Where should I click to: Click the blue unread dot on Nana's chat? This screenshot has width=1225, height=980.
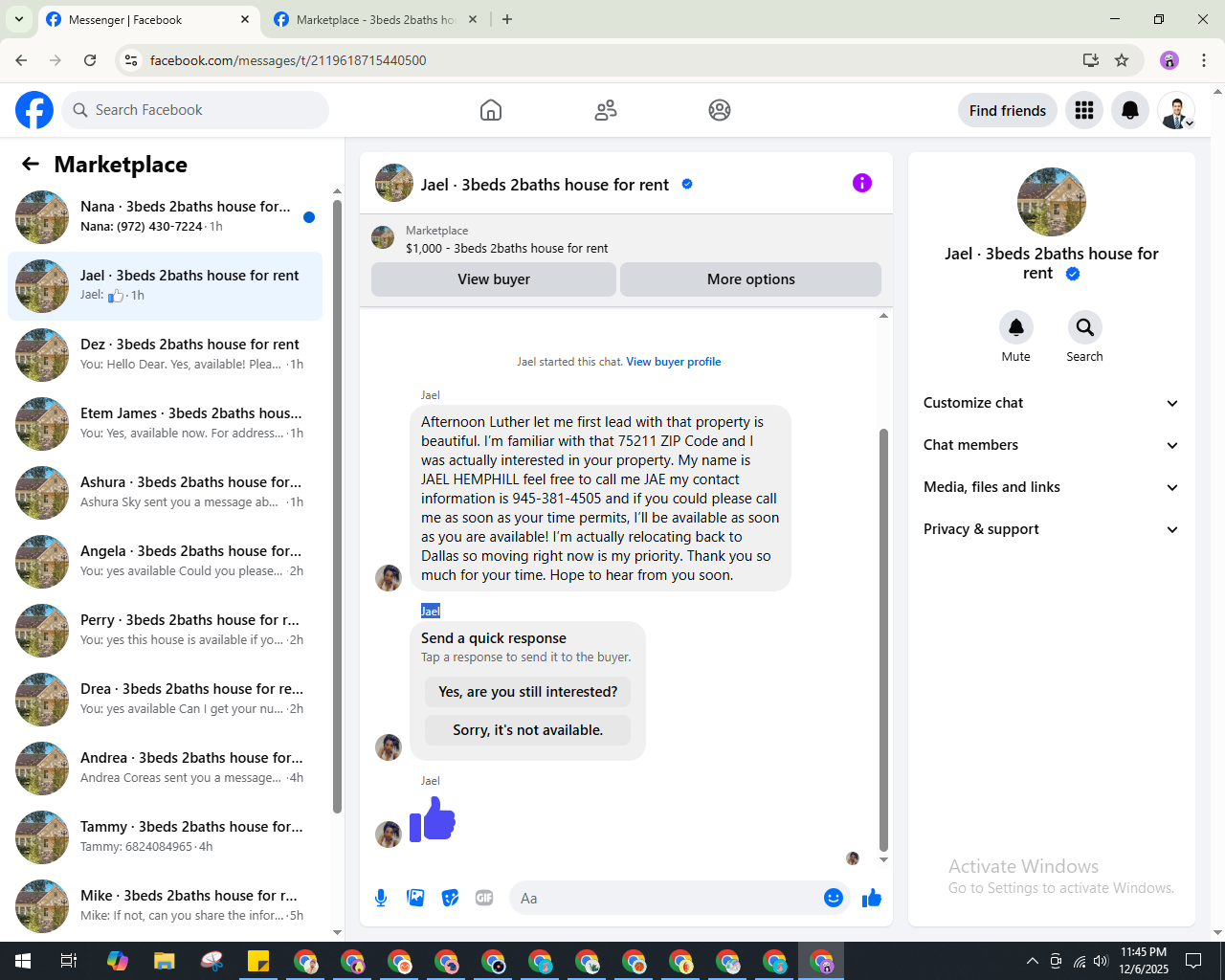pyautogui.click(x=309, y=217)
